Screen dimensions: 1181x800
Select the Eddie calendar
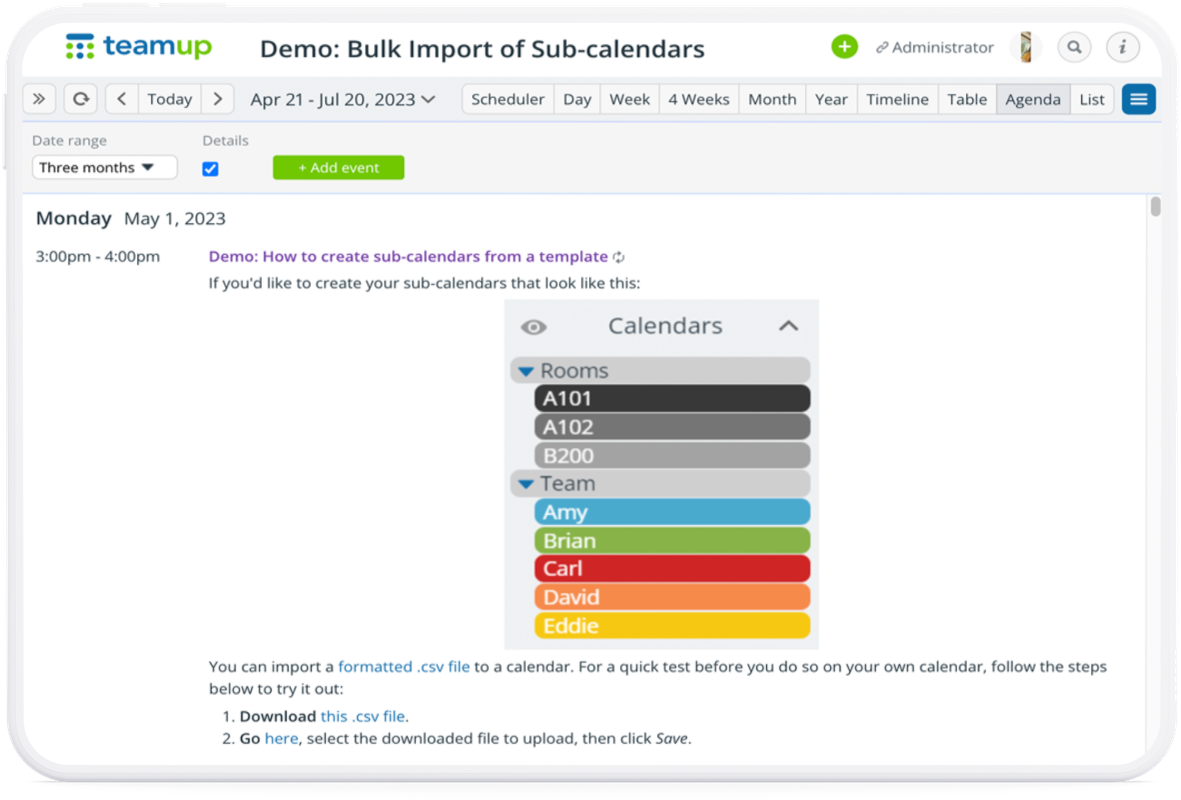[x=672, y=626]
